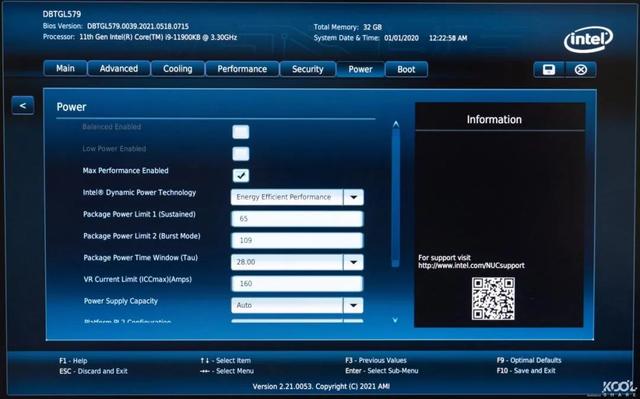Click the processor name i9-11900KB text
The width and height of the screenshot is (640, 399).
[158, 37]
